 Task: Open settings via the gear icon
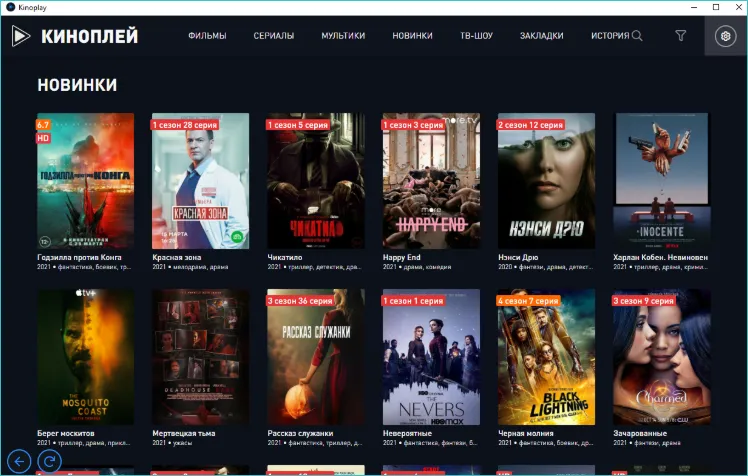[x=725, y=36]
